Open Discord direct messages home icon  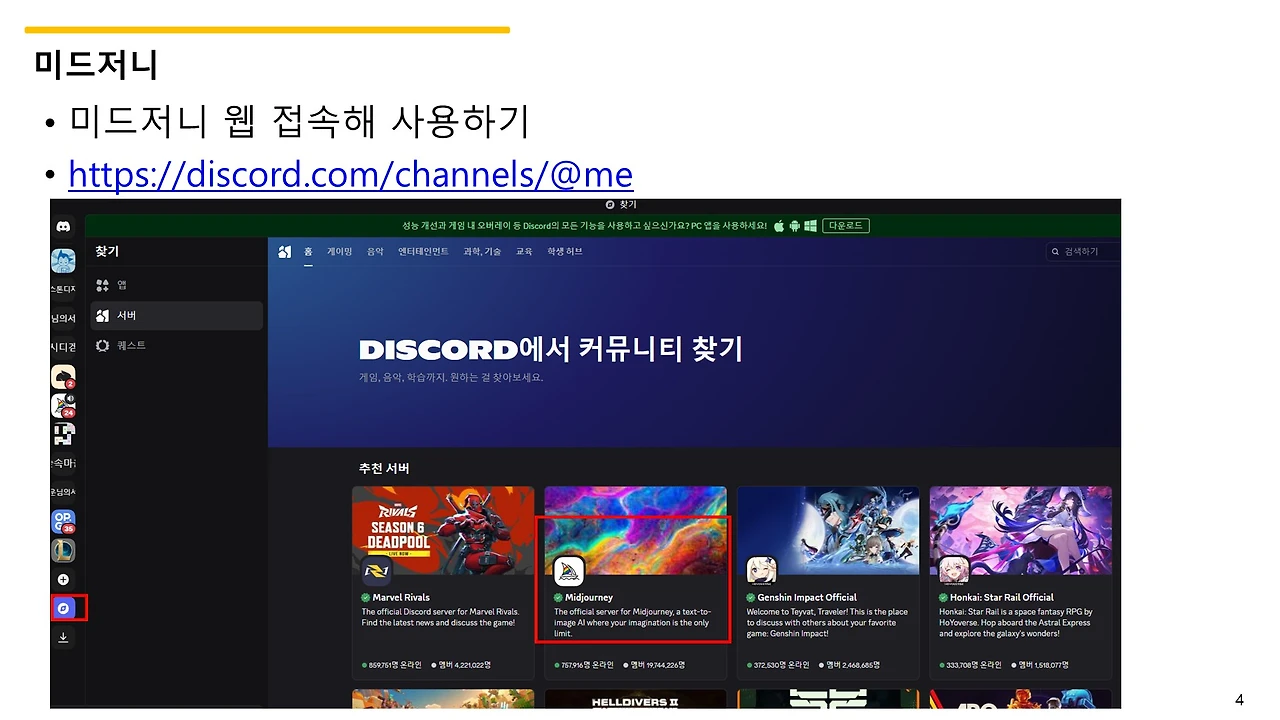[63, 226]
